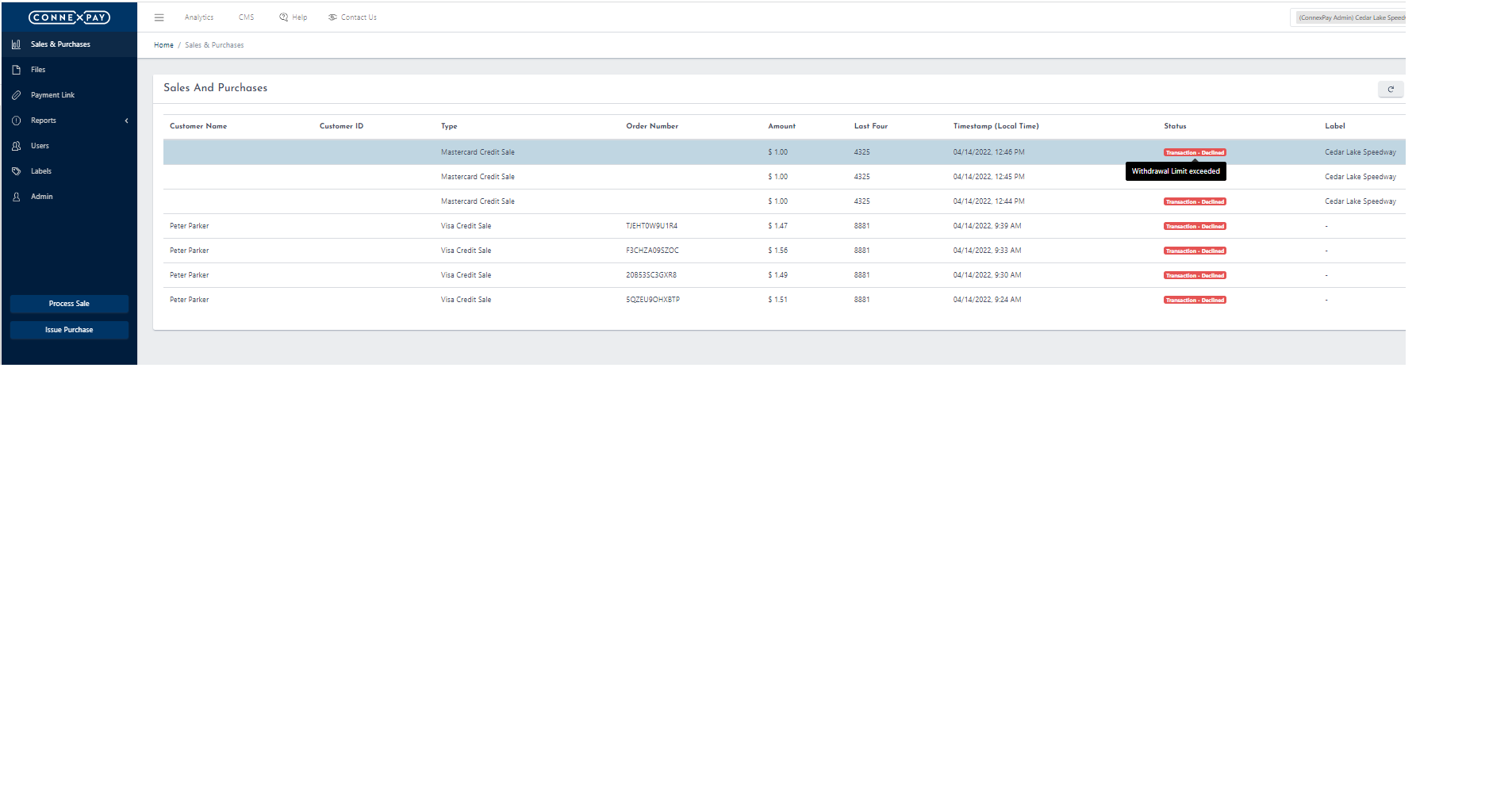
Task: Select order number 20B53SC3GXR8
Action: 651,275
